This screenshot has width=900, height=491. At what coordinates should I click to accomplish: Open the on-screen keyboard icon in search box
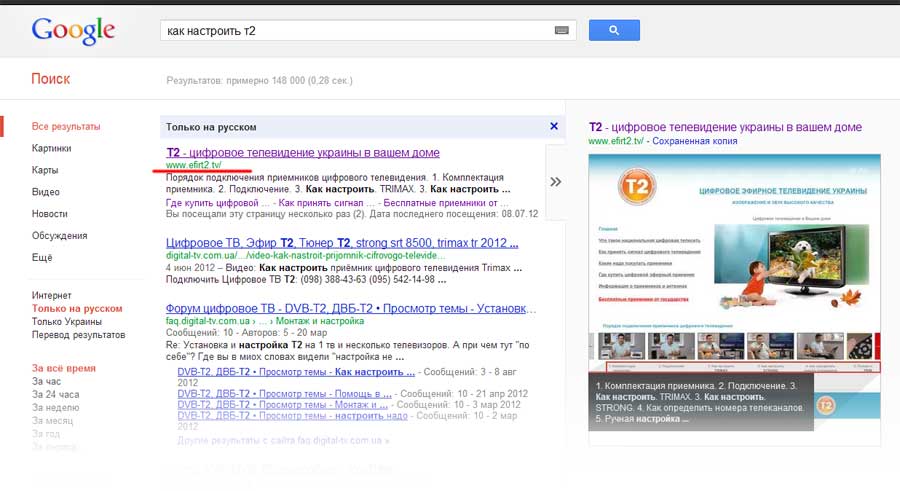pos(561,30)
